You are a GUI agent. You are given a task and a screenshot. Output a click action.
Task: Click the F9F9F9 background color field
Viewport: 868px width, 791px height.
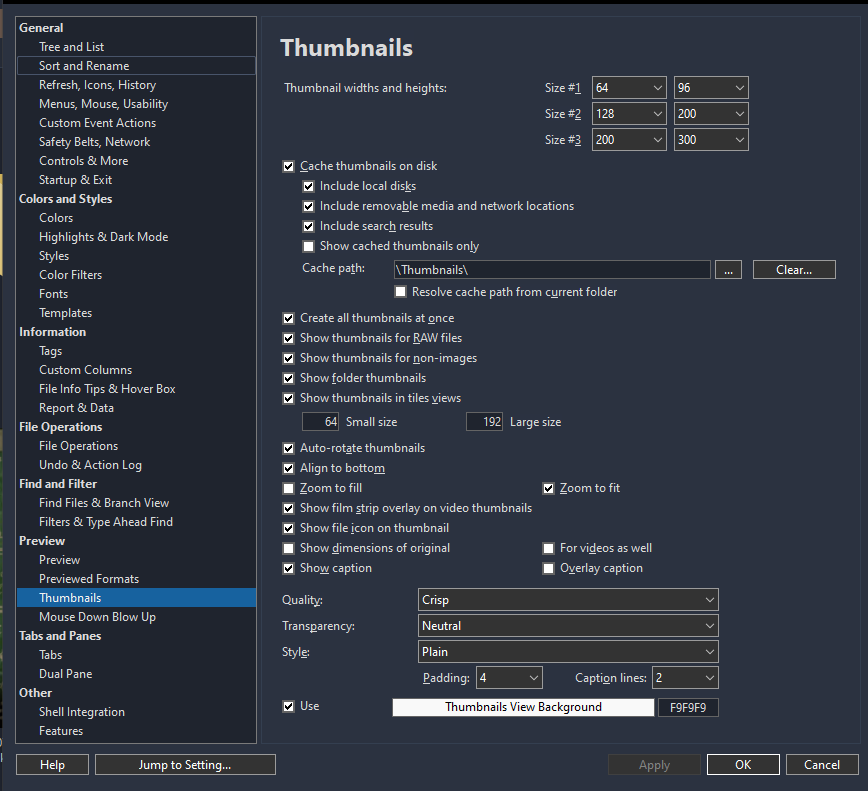point(688,706)
